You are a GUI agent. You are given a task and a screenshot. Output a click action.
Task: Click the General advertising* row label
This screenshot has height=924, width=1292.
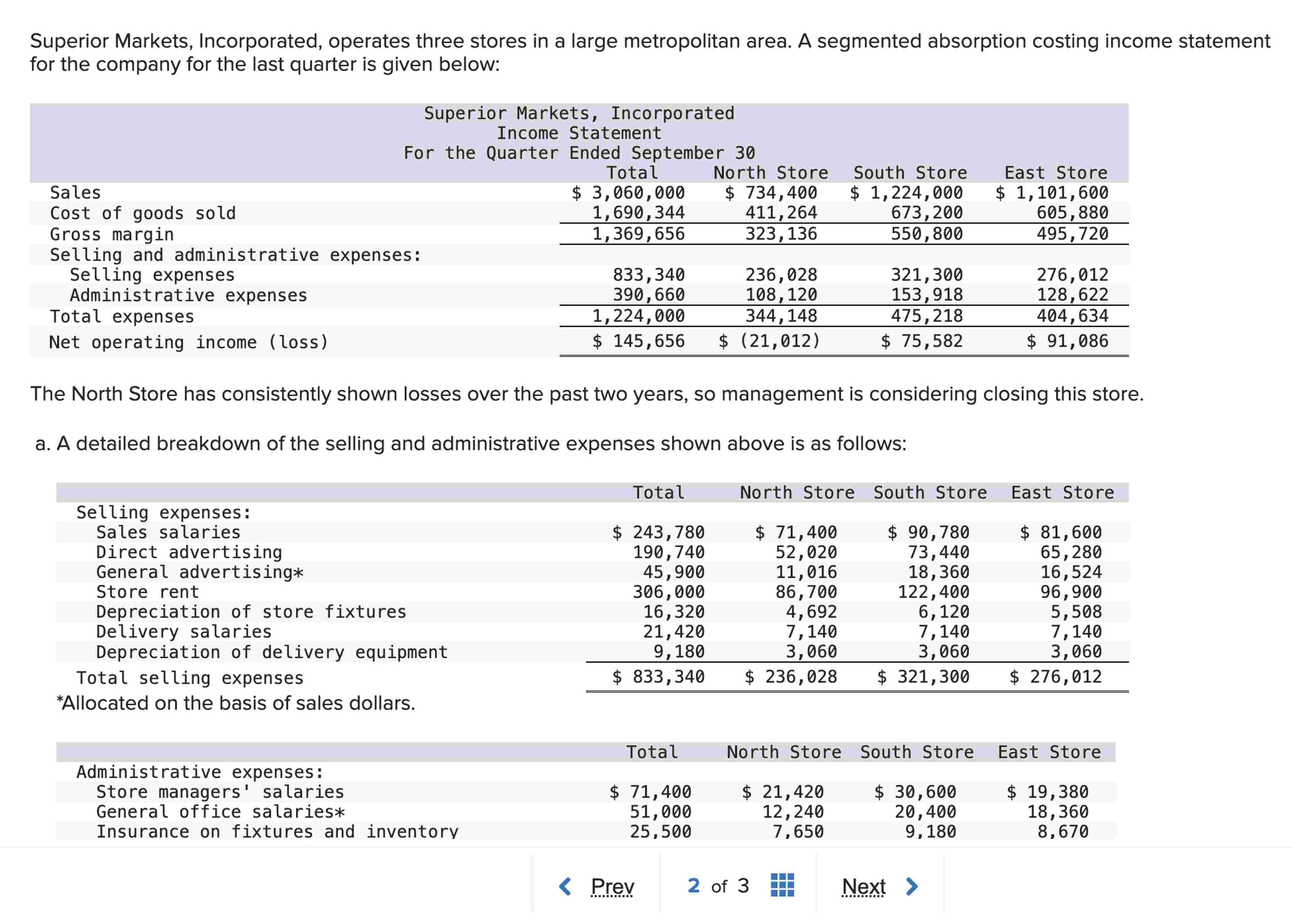pyautogui.click(x=199, y=572)
